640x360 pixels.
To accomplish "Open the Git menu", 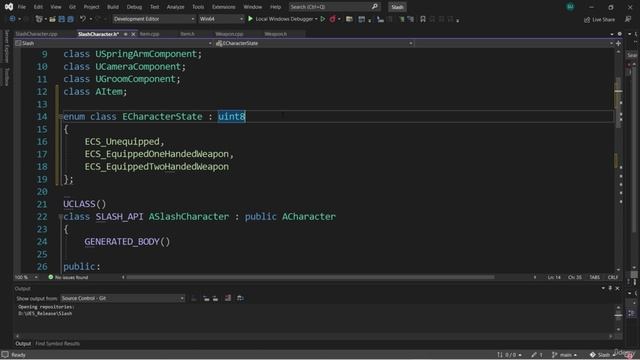I will tap(72, 7).
